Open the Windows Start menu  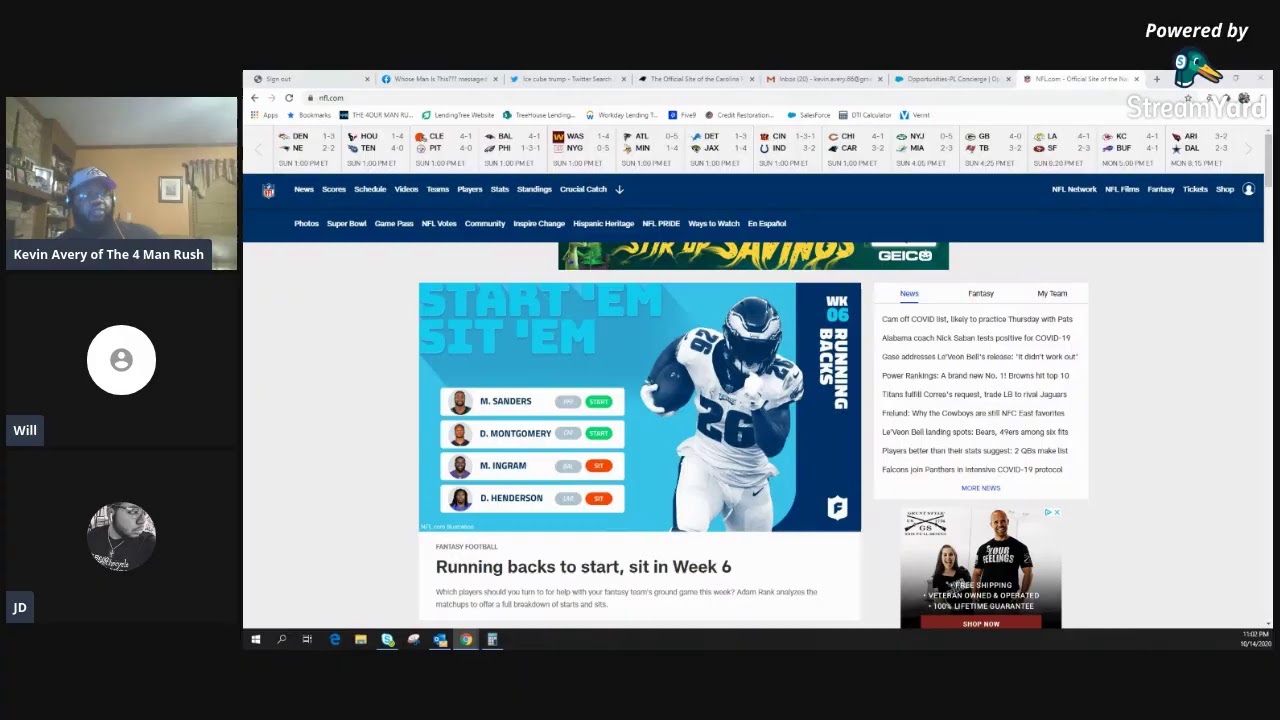point(256,639)
